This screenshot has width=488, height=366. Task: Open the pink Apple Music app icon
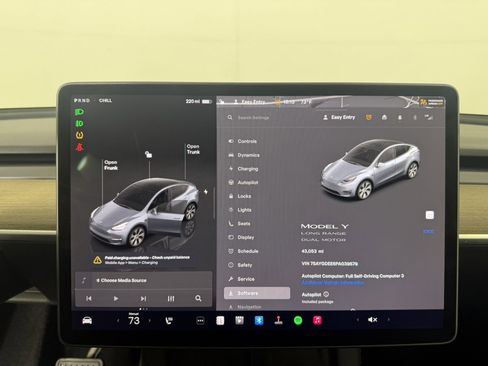point(317,321)
